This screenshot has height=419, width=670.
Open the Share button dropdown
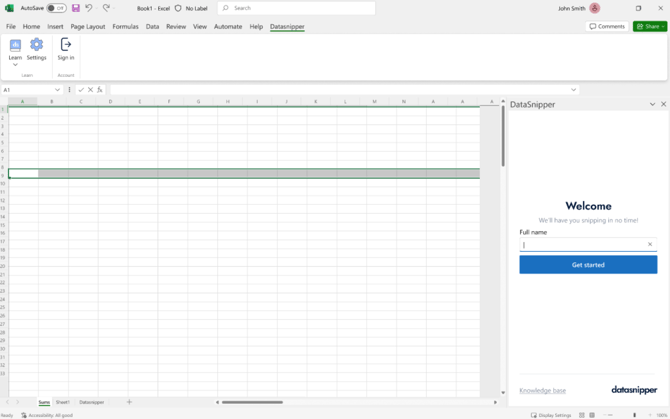point(663,26)
